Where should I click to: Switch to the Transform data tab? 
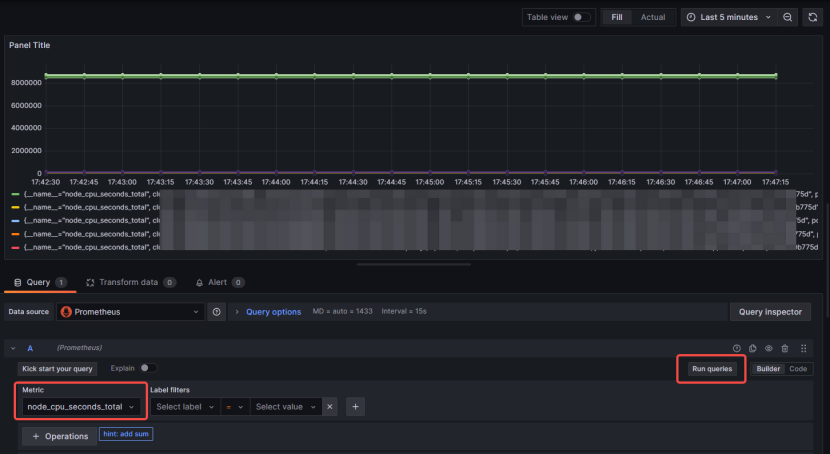(129, 283)
